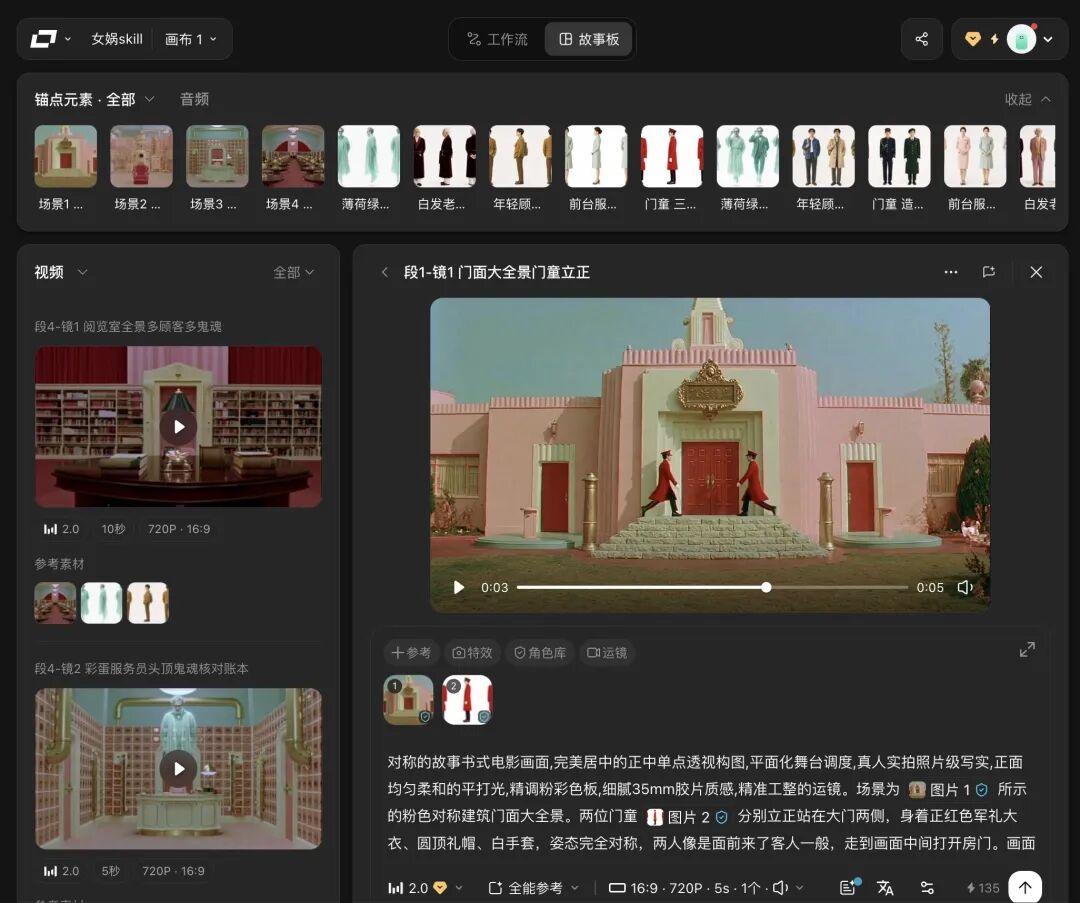
Task: Click the 图片 2 tag in prompt text
Action: 687,817
